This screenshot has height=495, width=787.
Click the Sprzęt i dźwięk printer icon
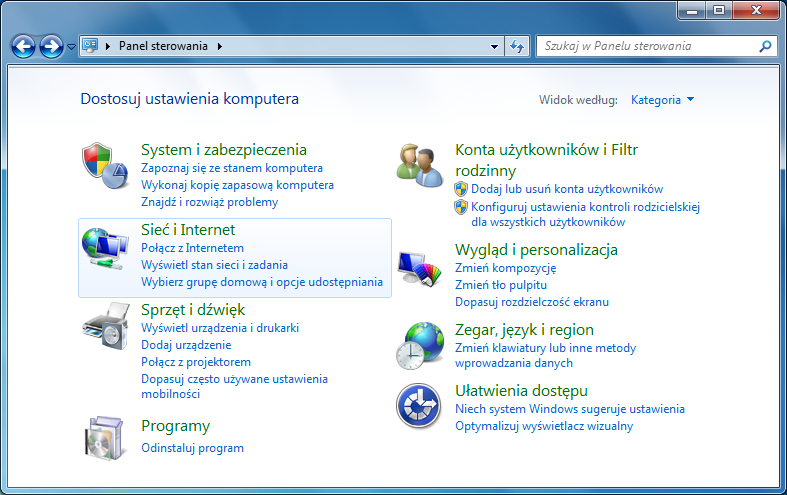(x=105, y=327)
